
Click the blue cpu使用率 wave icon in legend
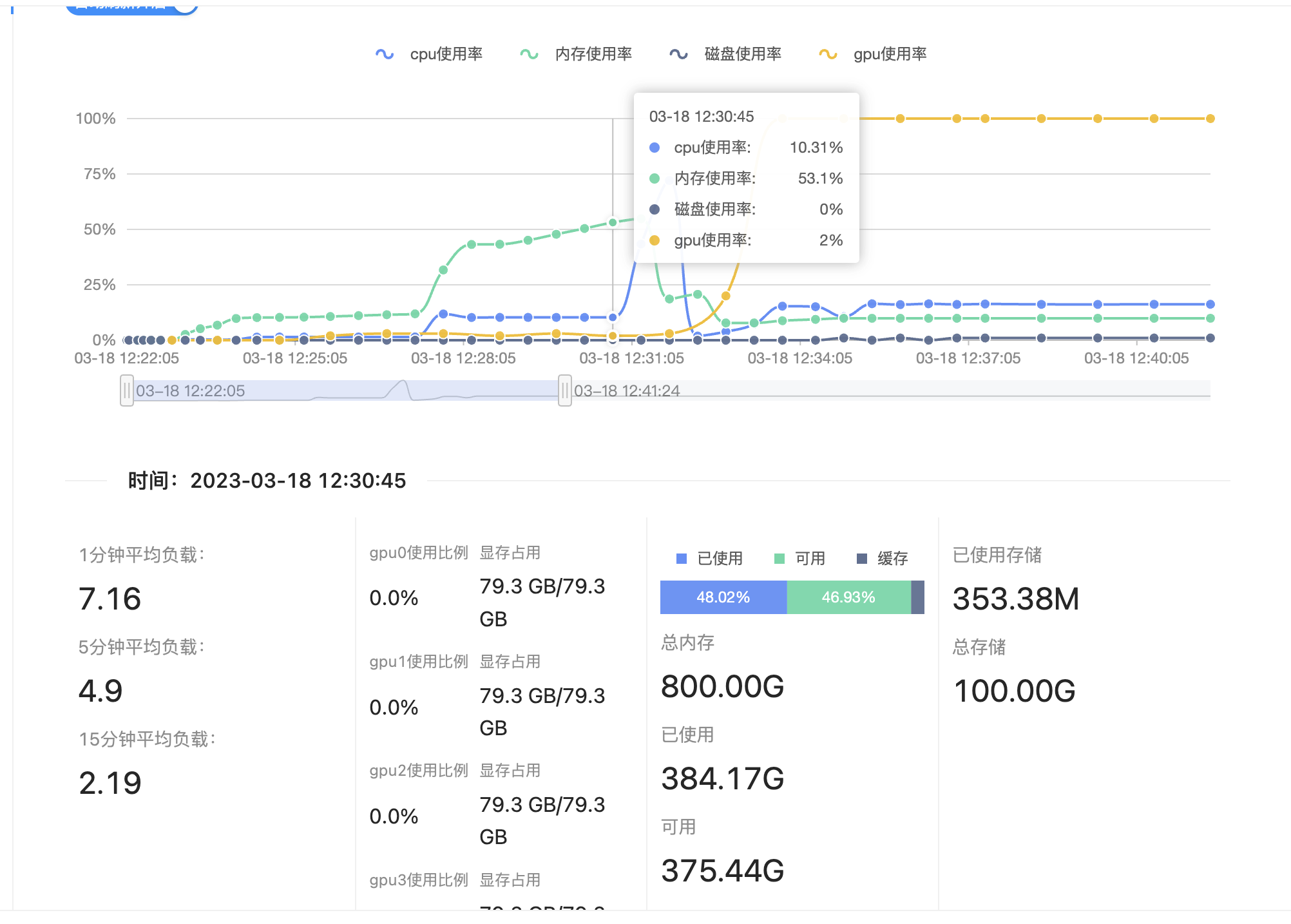click(x=385, y=53)
